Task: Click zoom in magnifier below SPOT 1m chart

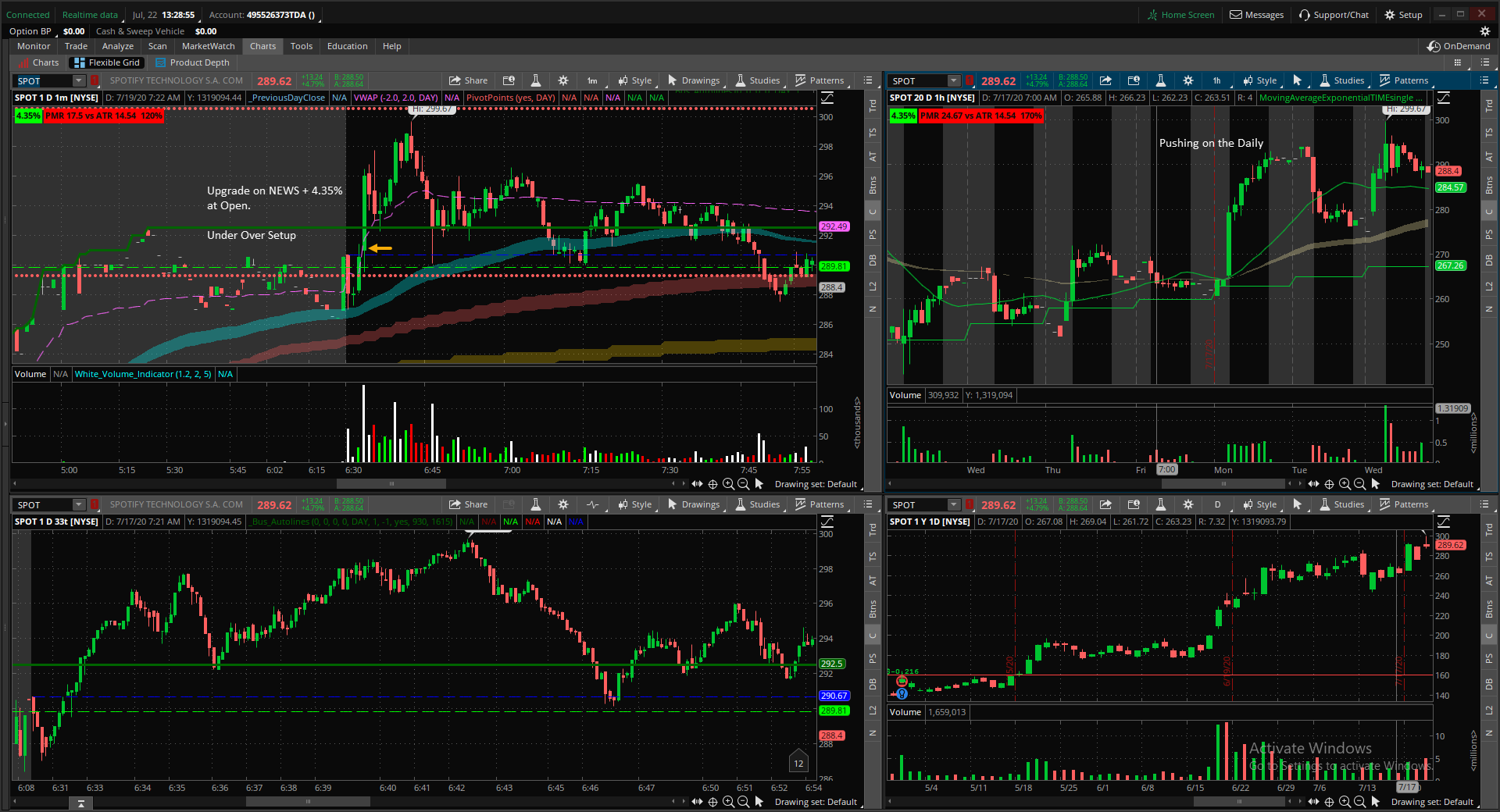Action: click(x=728, y=484)
